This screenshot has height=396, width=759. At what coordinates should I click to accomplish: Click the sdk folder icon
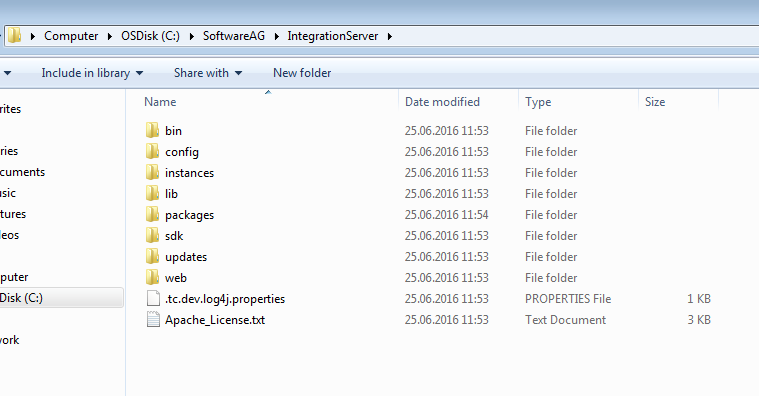[152, 235]
